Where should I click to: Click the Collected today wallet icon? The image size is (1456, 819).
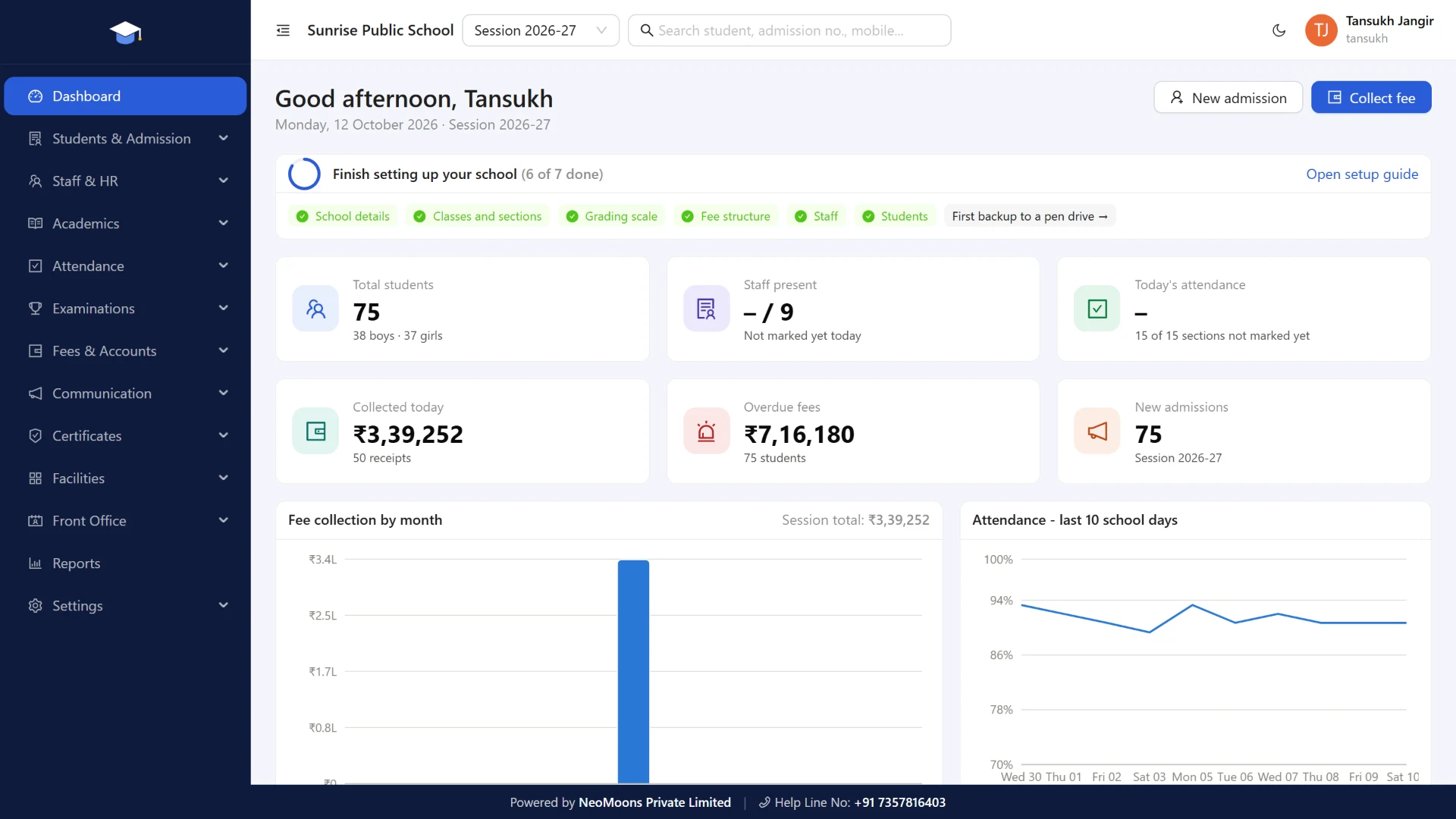[x=315, y=431]
